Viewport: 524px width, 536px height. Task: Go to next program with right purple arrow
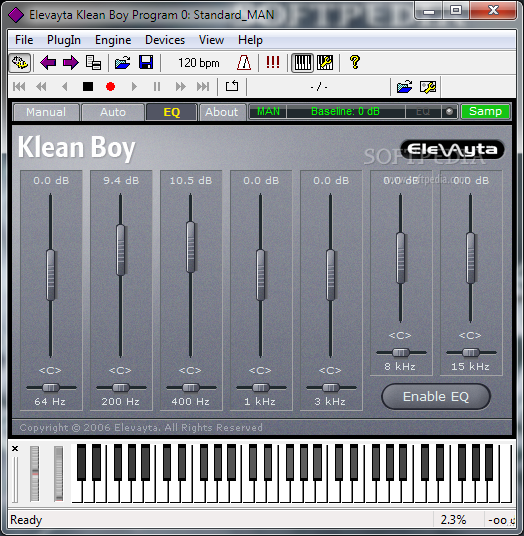[x=71, y=63]
